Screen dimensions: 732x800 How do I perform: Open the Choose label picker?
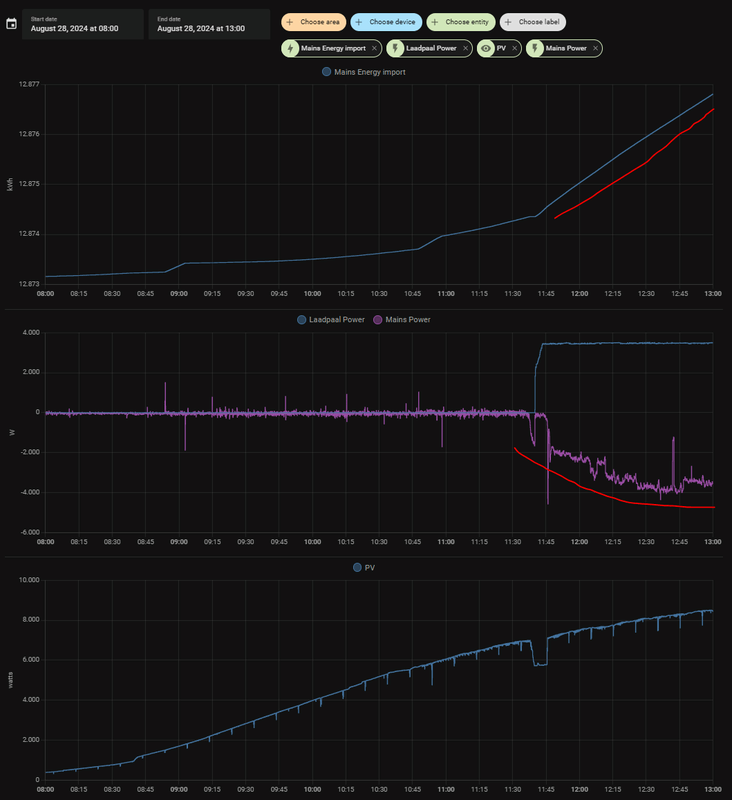533,22
